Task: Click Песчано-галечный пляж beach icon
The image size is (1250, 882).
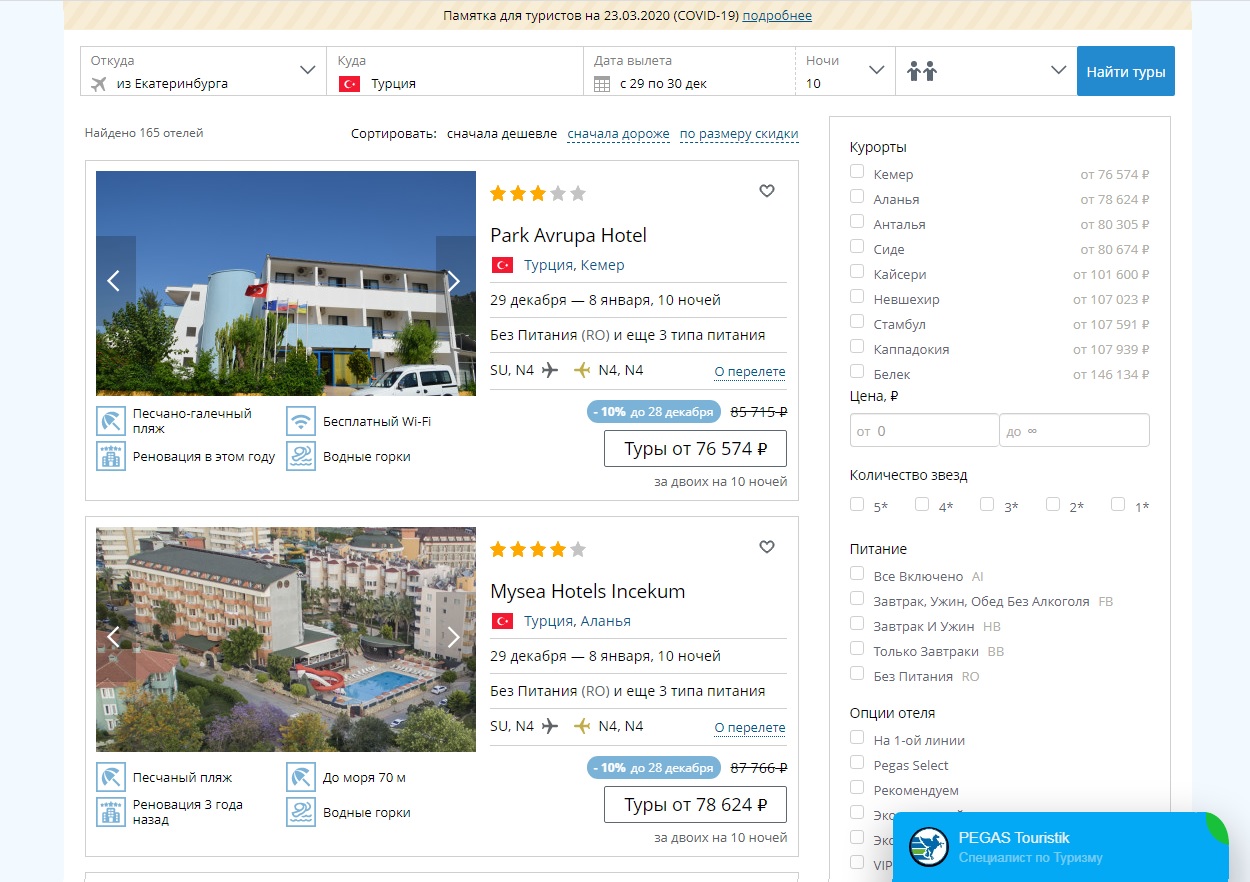Action: point(111,421)
